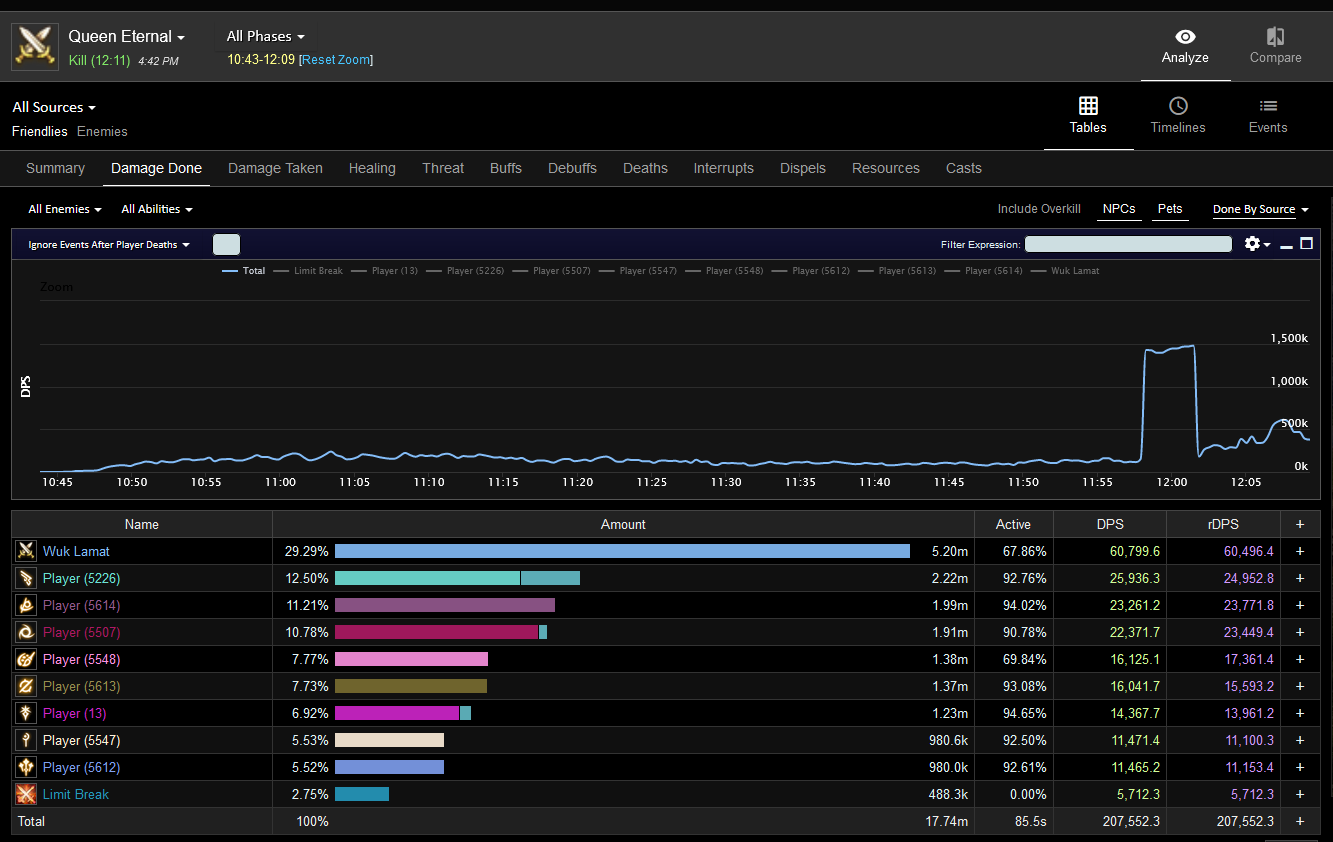The height and width of the screenshot is (842, 1333).
Task: Click the Reset Zoom link
Action: pos(335,60)
